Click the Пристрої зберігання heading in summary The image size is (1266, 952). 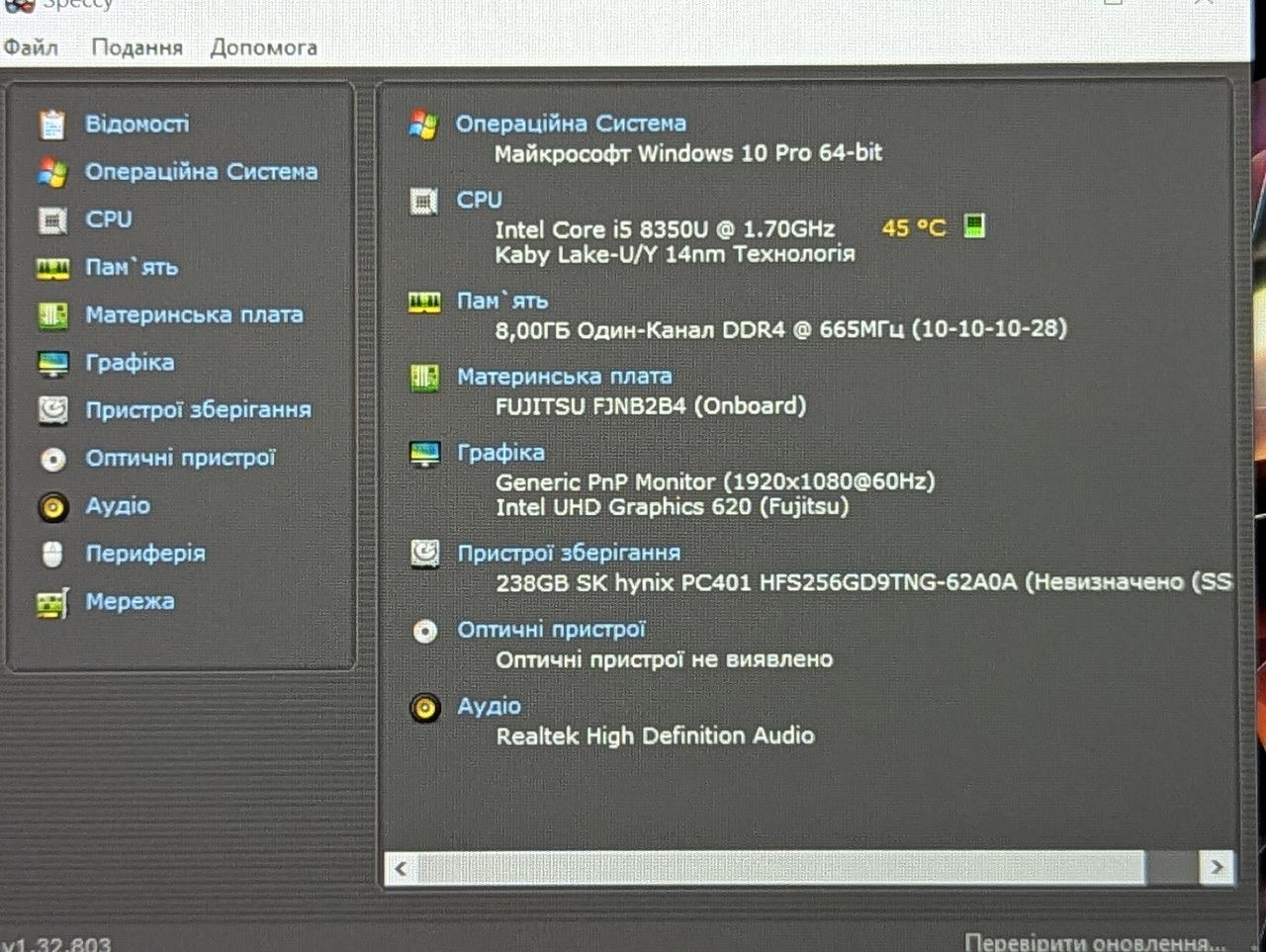point(569,554)
